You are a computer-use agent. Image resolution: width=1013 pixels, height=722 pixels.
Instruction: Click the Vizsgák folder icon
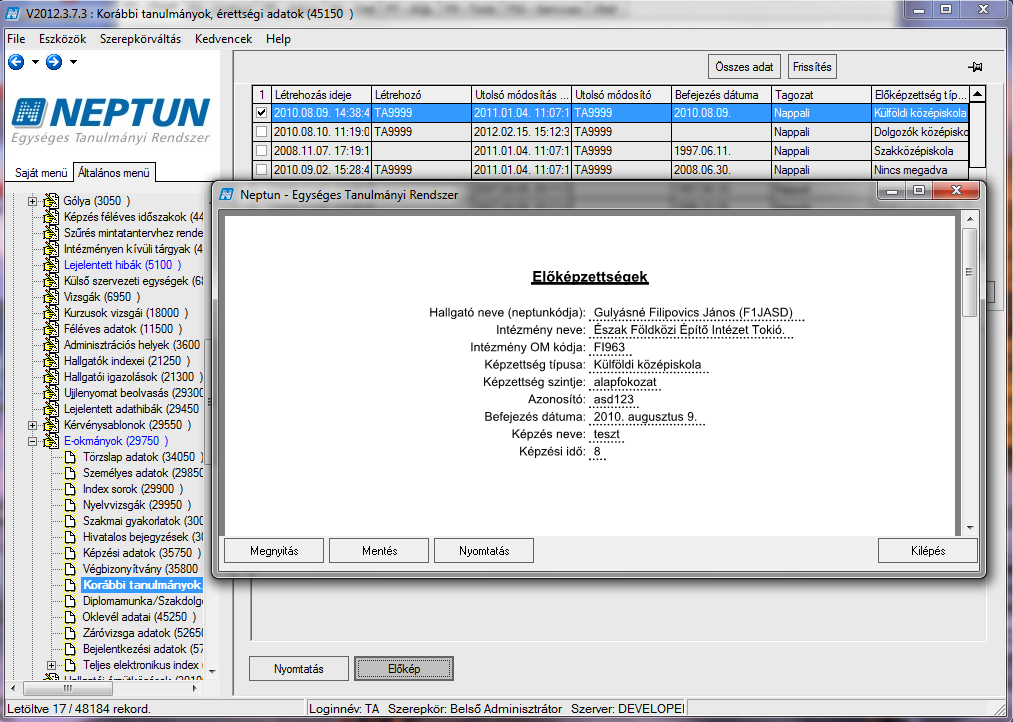pyautogui.click(x=51, y=297)
